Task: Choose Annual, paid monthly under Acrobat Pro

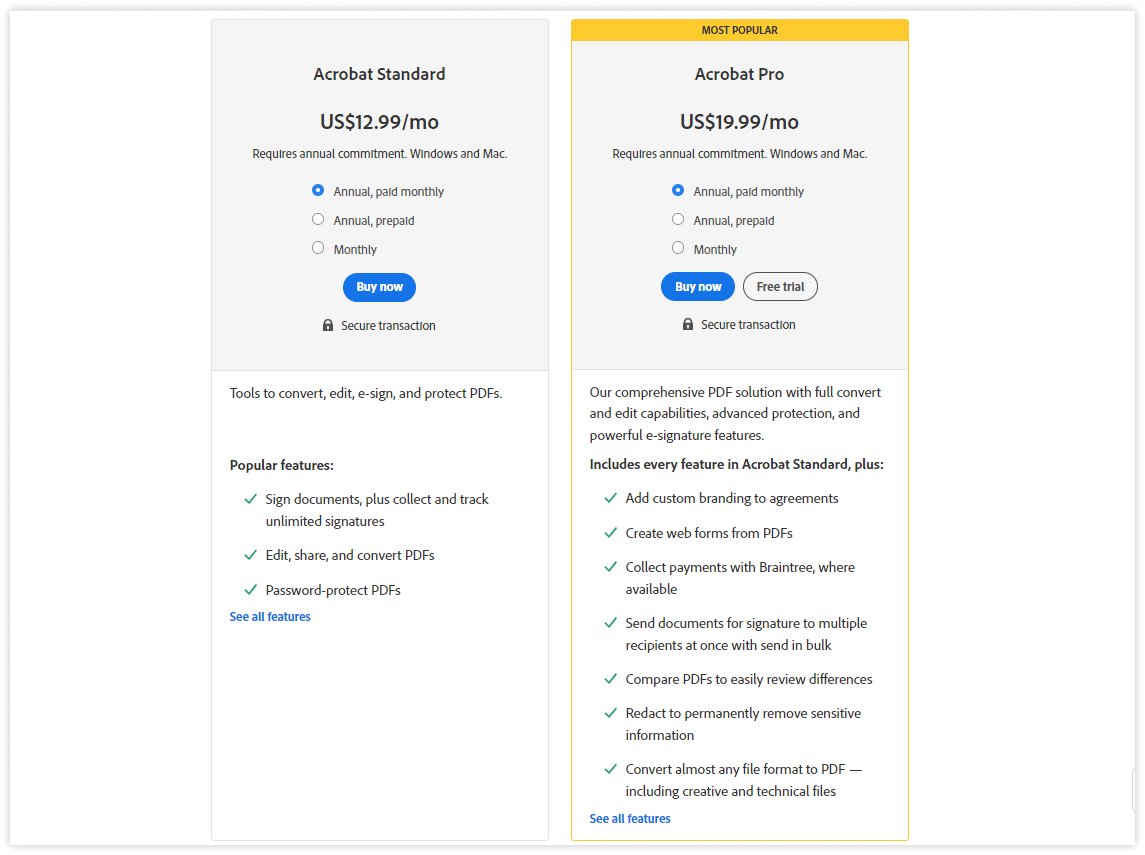Action: pos(678,190)
